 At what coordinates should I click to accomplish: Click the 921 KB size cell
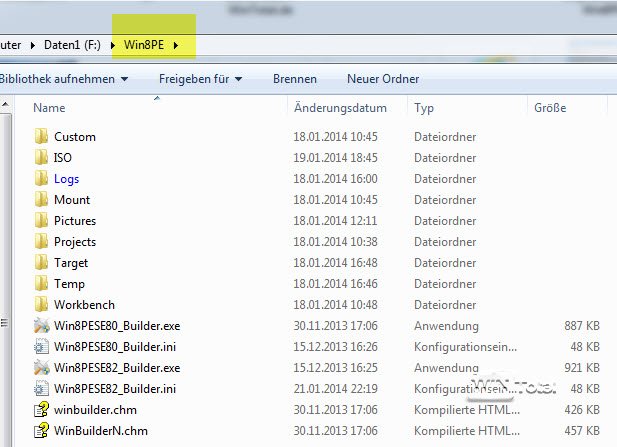click(582, 368)
